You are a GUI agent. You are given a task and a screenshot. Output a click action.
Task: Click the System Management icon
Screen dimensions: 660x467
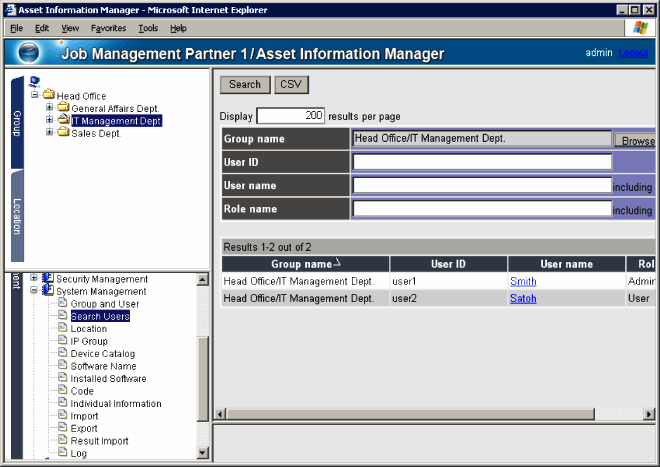(47, 291)
